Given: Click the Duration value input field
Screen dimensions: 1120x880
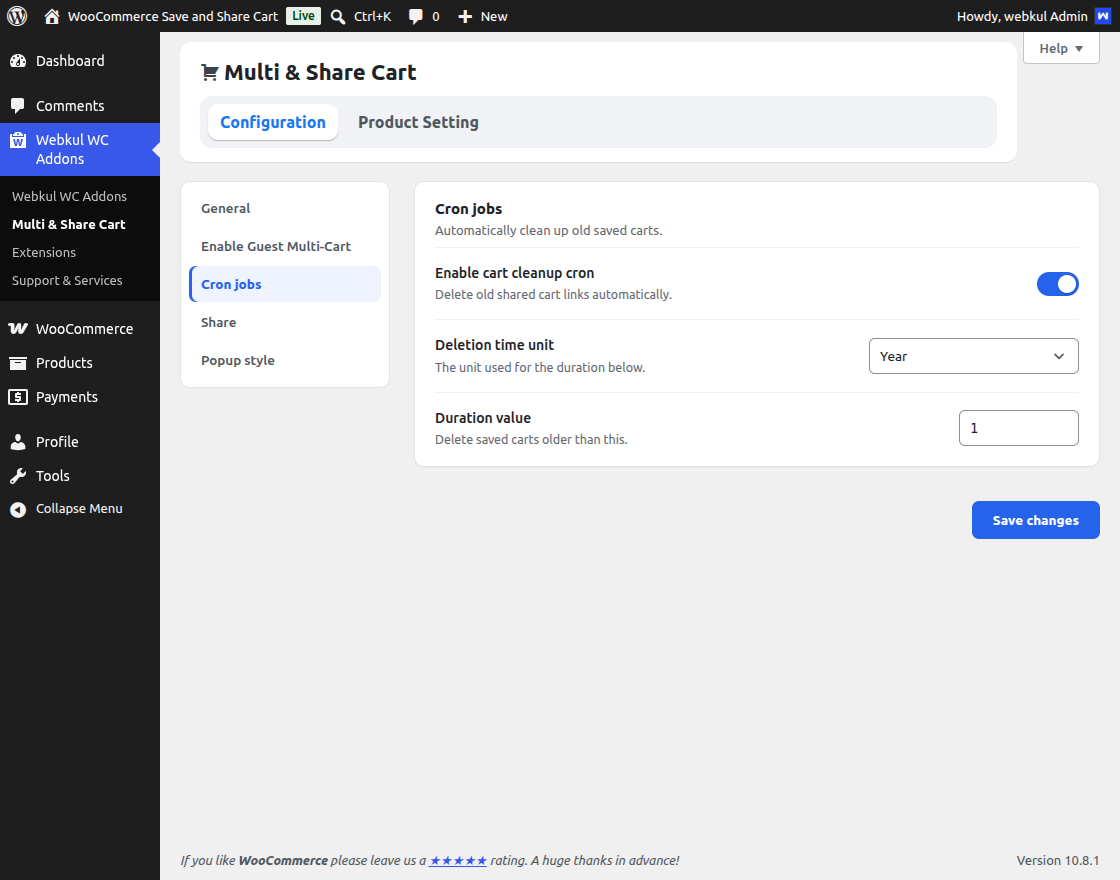Looking at the screenshot, I should [x=1018, y=428].
